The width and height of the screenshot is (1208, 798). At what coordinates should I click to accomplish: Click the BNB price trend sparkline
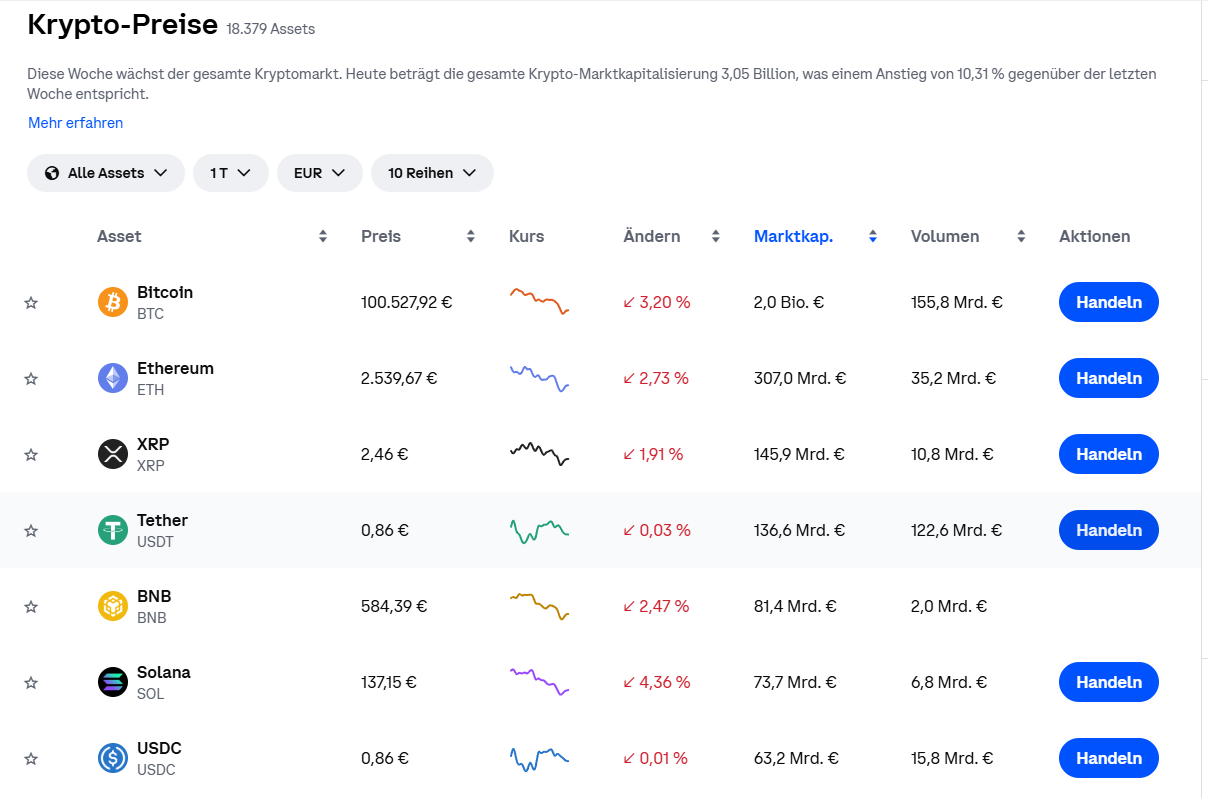pyautogui.click(x=539, y=606)
